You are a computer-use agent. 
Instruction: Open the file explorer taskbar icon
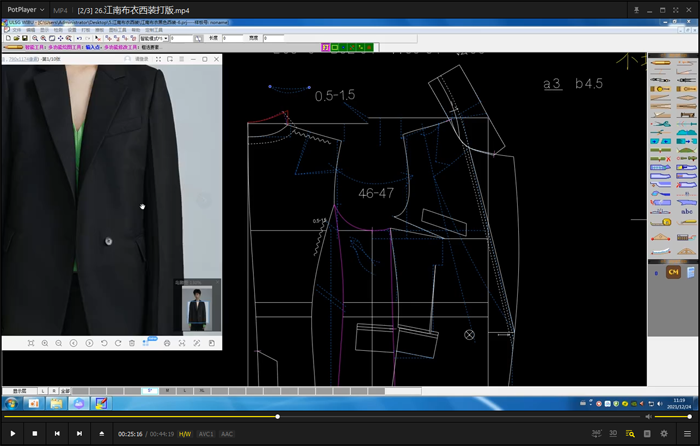56,404
